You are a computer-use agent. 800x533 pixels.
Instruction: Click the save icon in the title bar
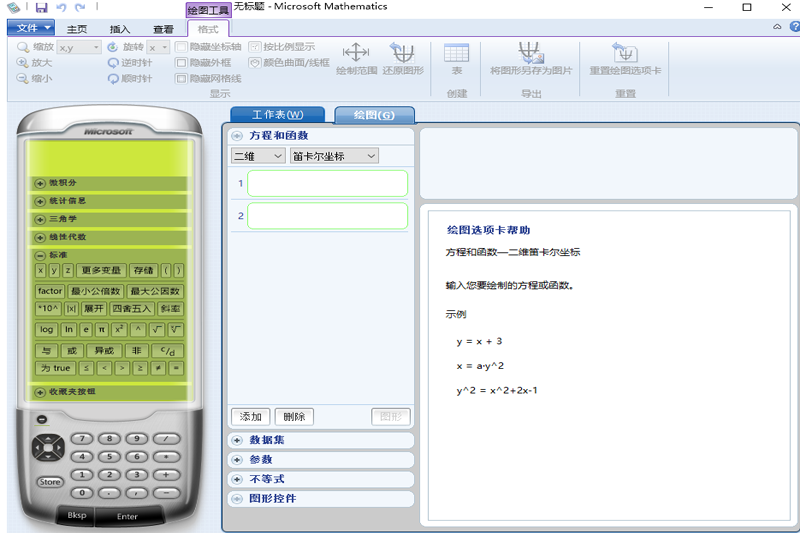(x=41, y=7)
